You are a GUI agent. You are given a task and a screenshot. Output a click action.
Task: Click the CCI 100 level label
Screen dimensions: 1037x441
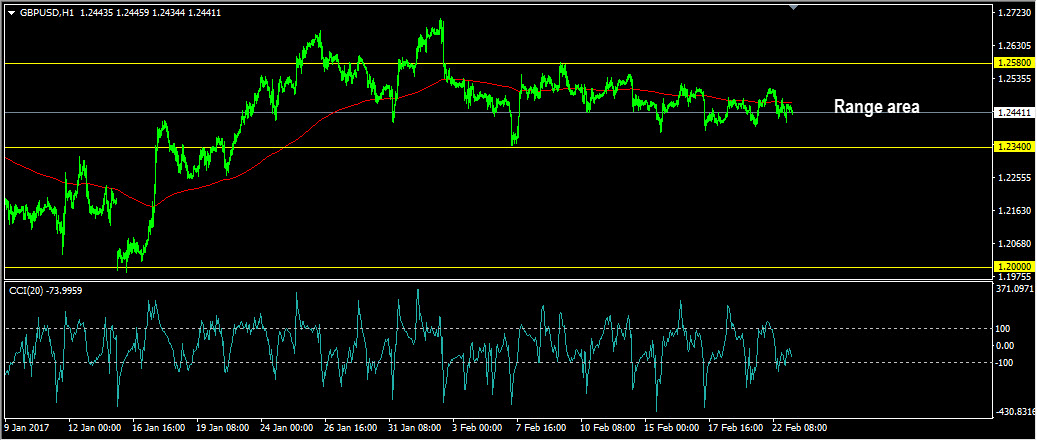coord(1005,328)
